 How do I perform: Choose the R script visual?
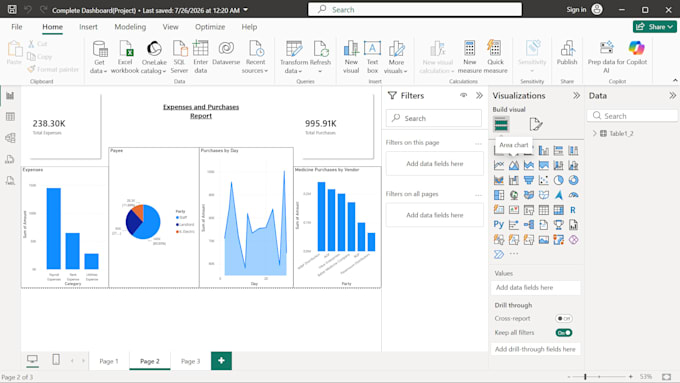coord(573,210)
